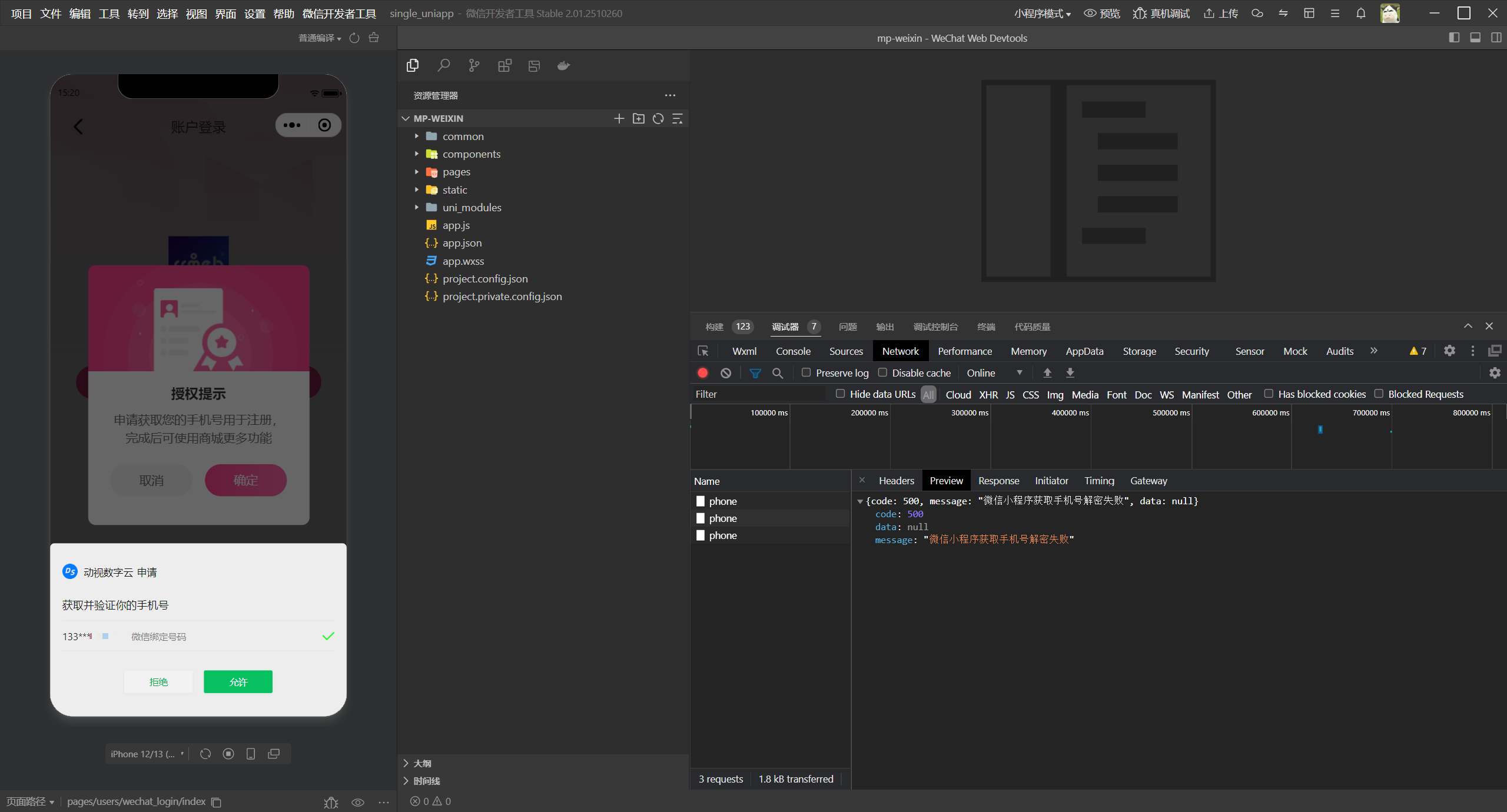
Task: Open explorer more actions ellipsis
Action: pyautogui.click(x=670, y=95)
